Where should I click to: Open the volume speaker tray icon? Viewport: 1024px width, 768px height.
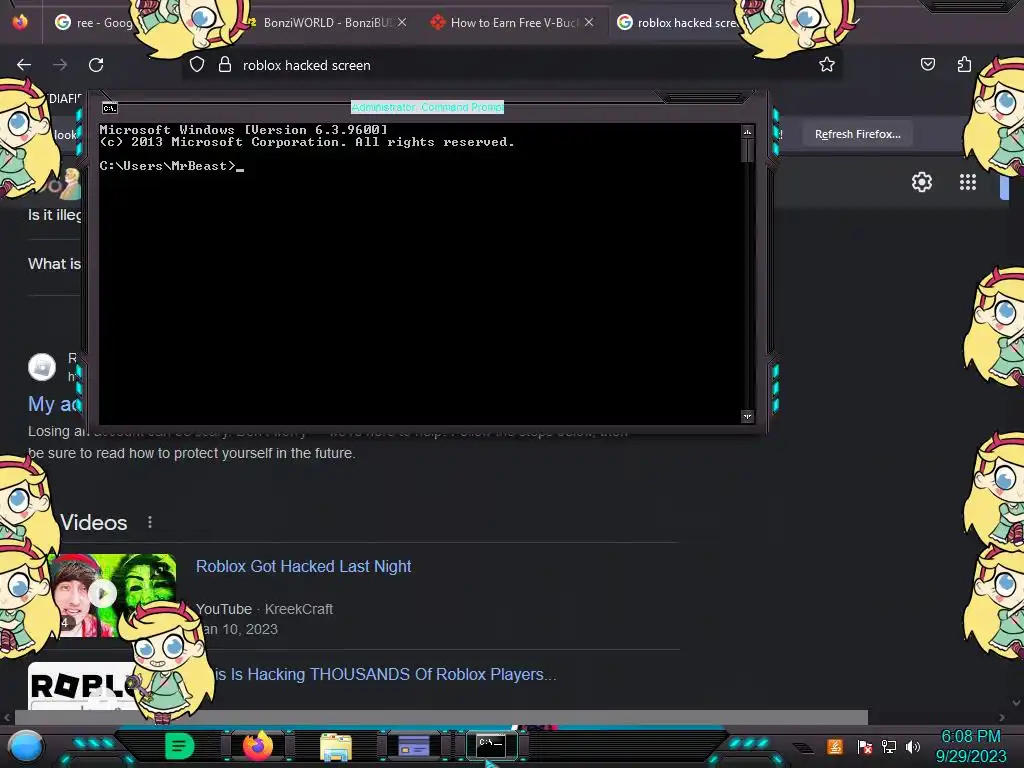tap(913, 746)
